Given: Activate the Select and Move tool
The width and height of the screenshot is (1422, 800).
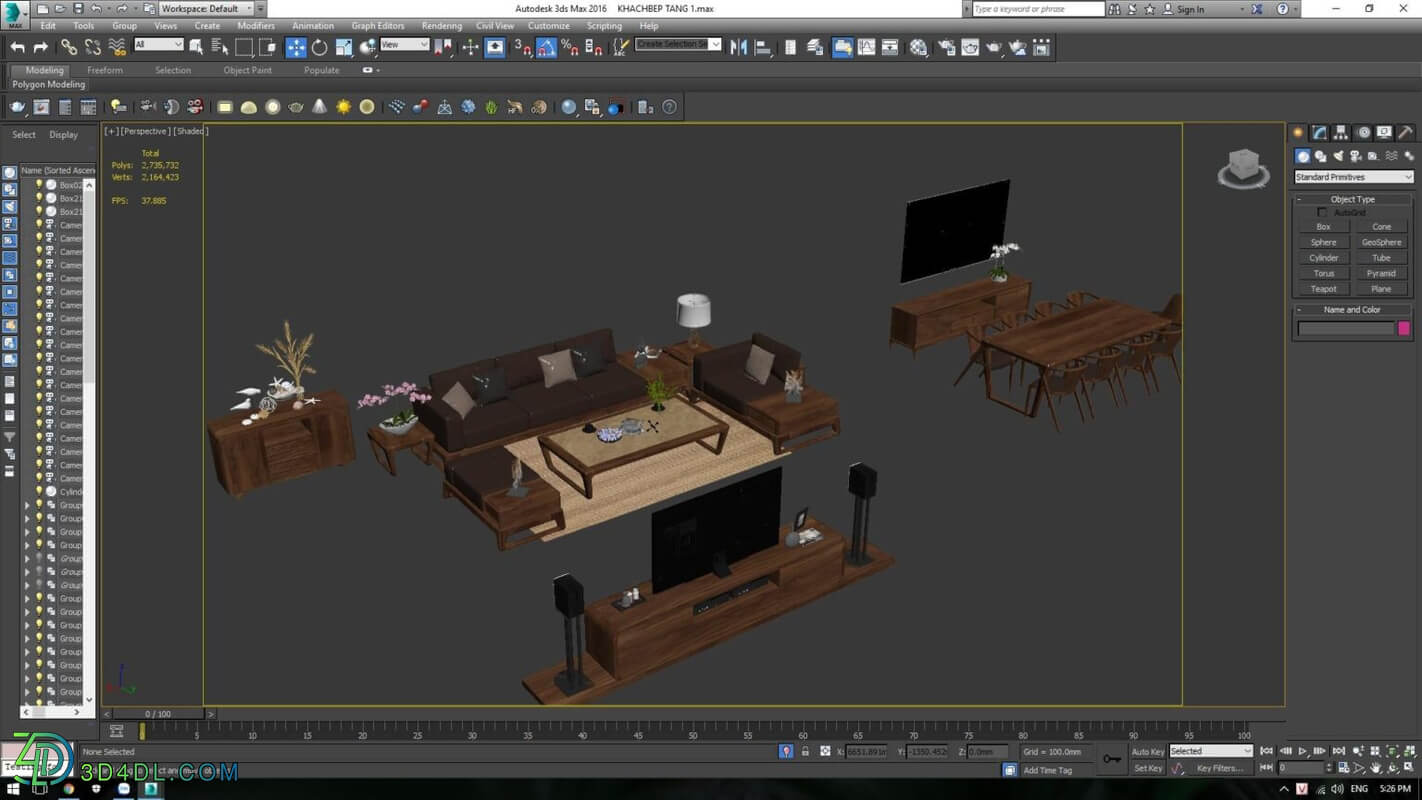Looking at the screenshot, I should 296,47.
